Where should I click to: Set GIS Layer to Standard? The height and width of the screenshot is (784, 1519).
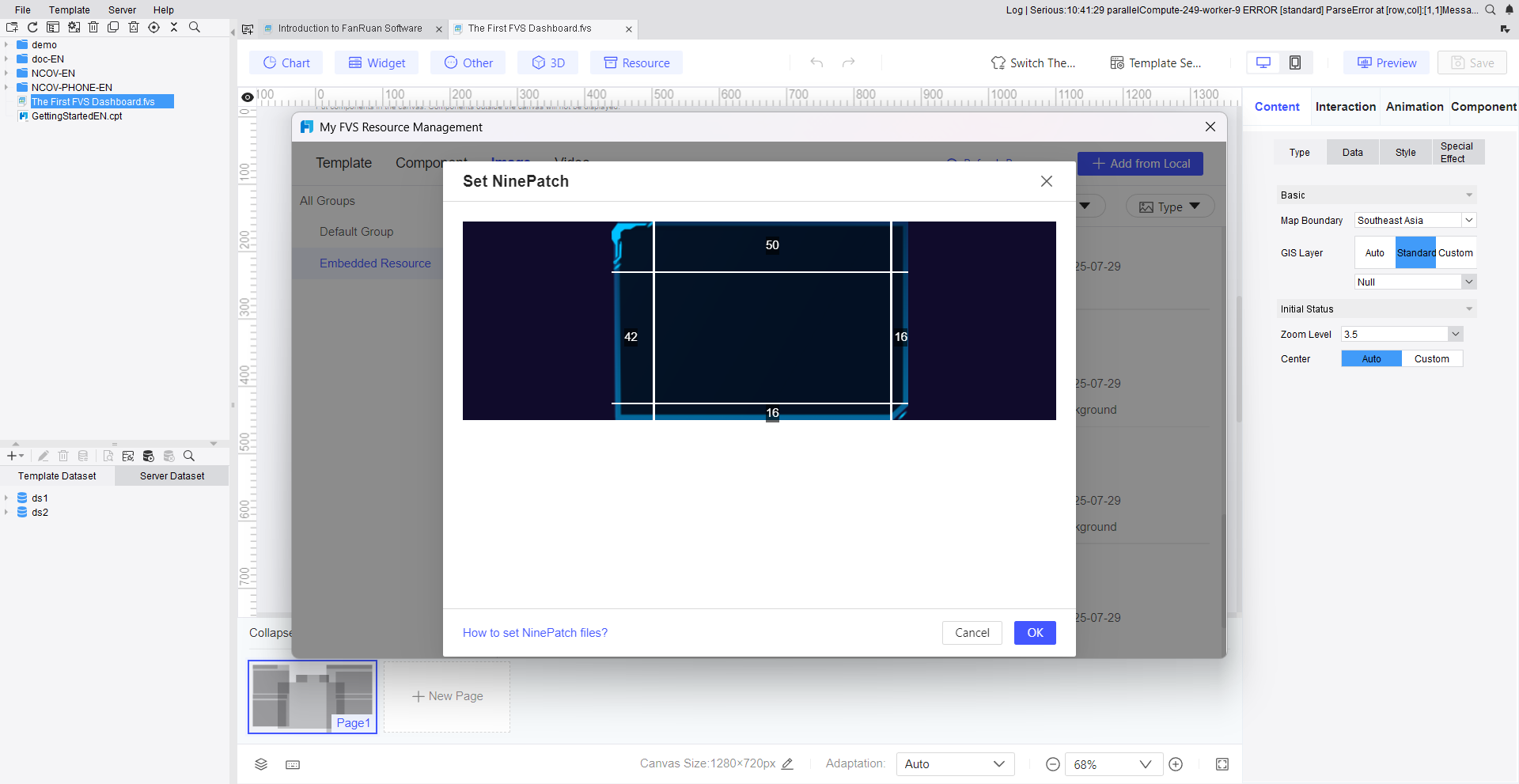coord(1415,253)
